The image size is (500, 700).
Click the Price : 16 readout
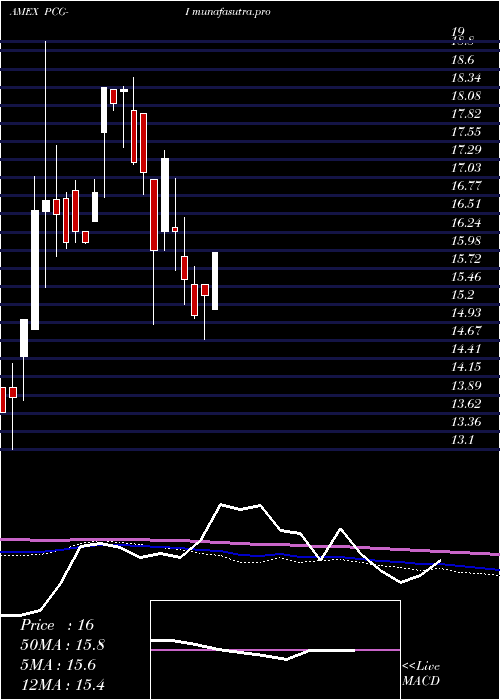57,625
